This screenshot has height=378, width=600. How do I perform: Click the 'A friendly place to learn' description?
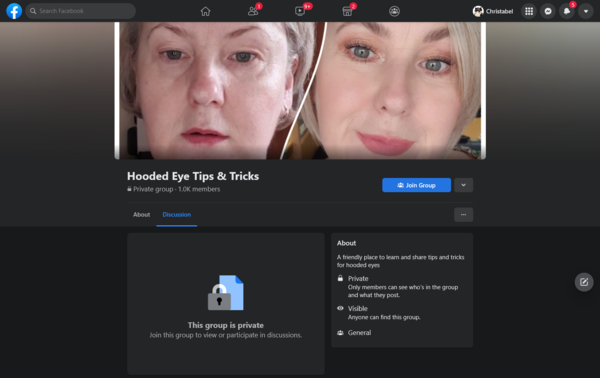[400, 261]
